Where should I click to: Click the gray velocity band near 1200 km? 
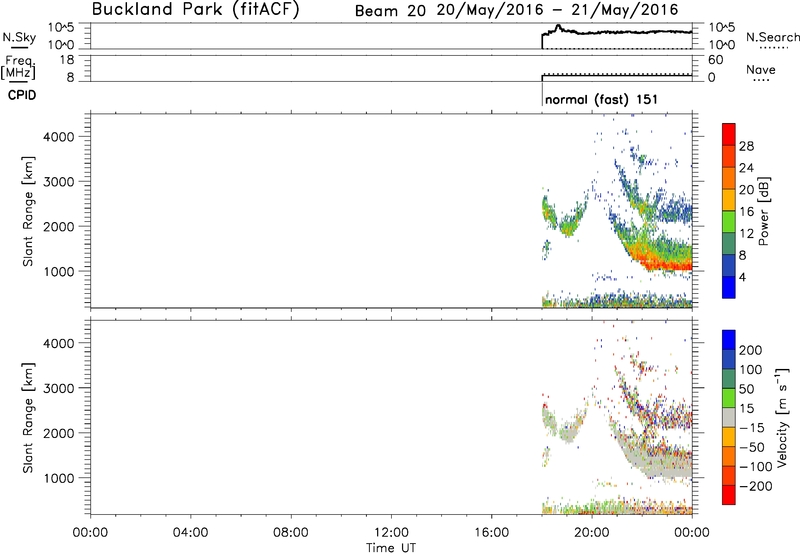tap(663, 465)
